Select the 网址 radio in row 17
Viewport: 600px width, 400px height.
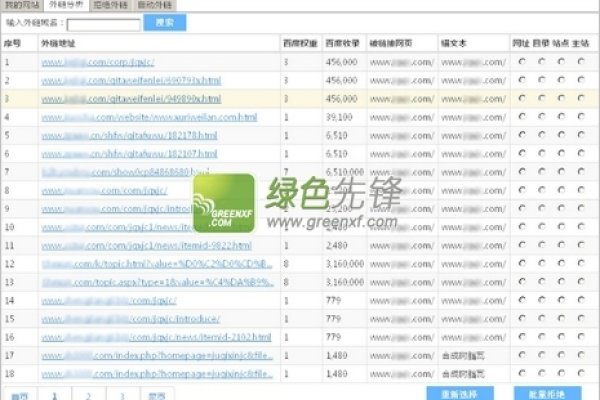(522, 355)
